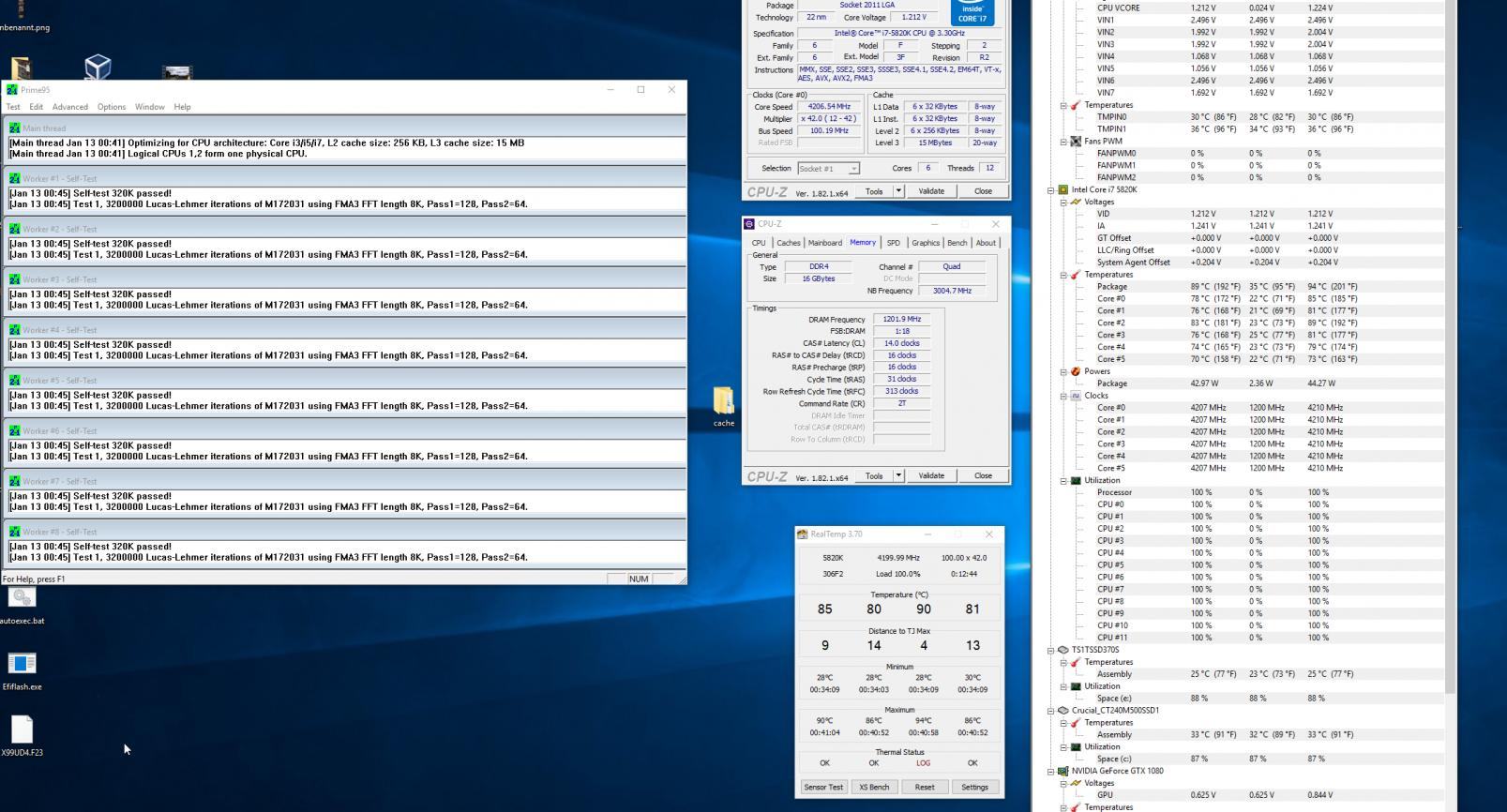The image size is (1507, 812).
Task: Click the NVIDIA GeForce GTX 1080 card icon
Action: pyautogui.click(x=1063, y=772)
